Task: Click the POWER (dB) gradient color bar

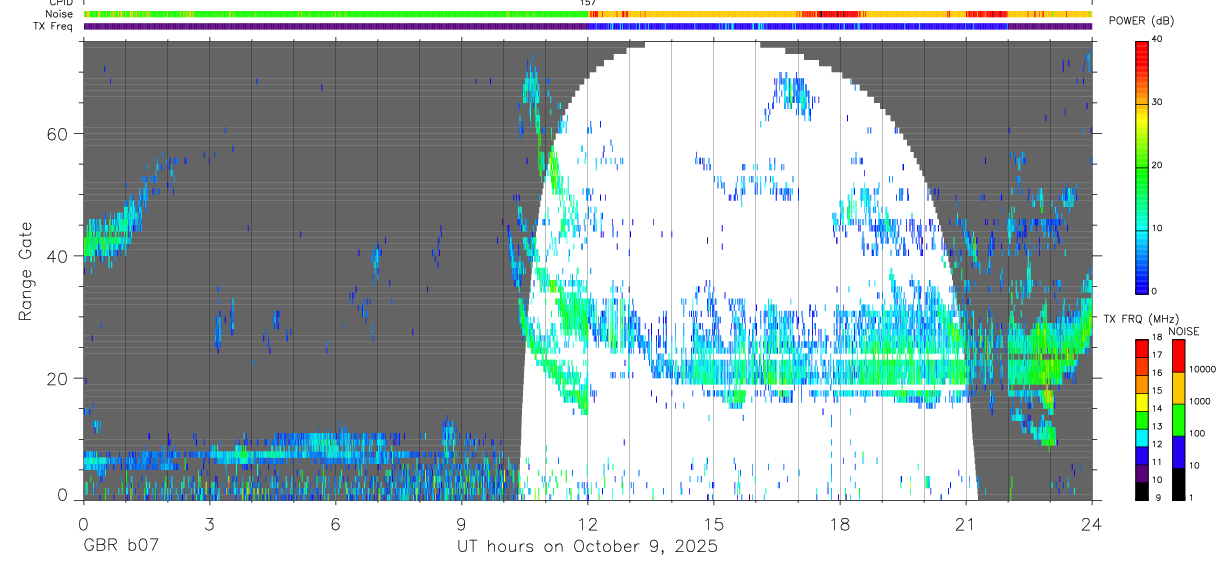Action: tap(1141, 166)
